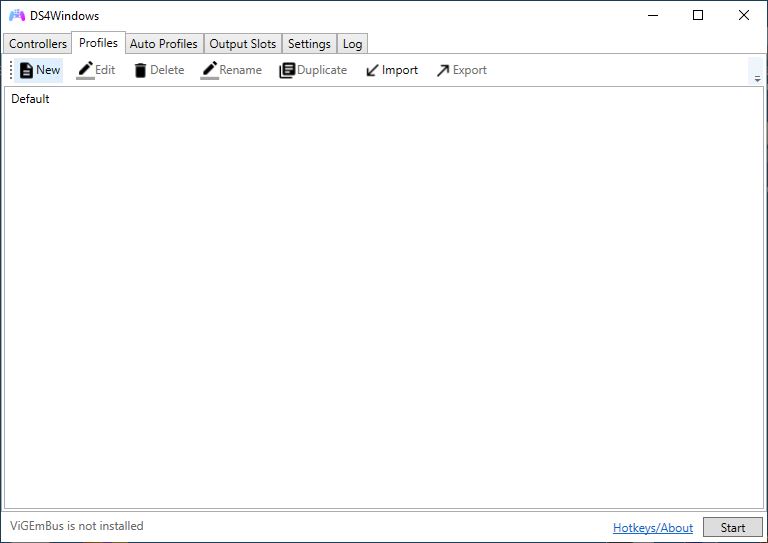Click the Export arrow button
768x543 pixels.
tap(461, 70)
